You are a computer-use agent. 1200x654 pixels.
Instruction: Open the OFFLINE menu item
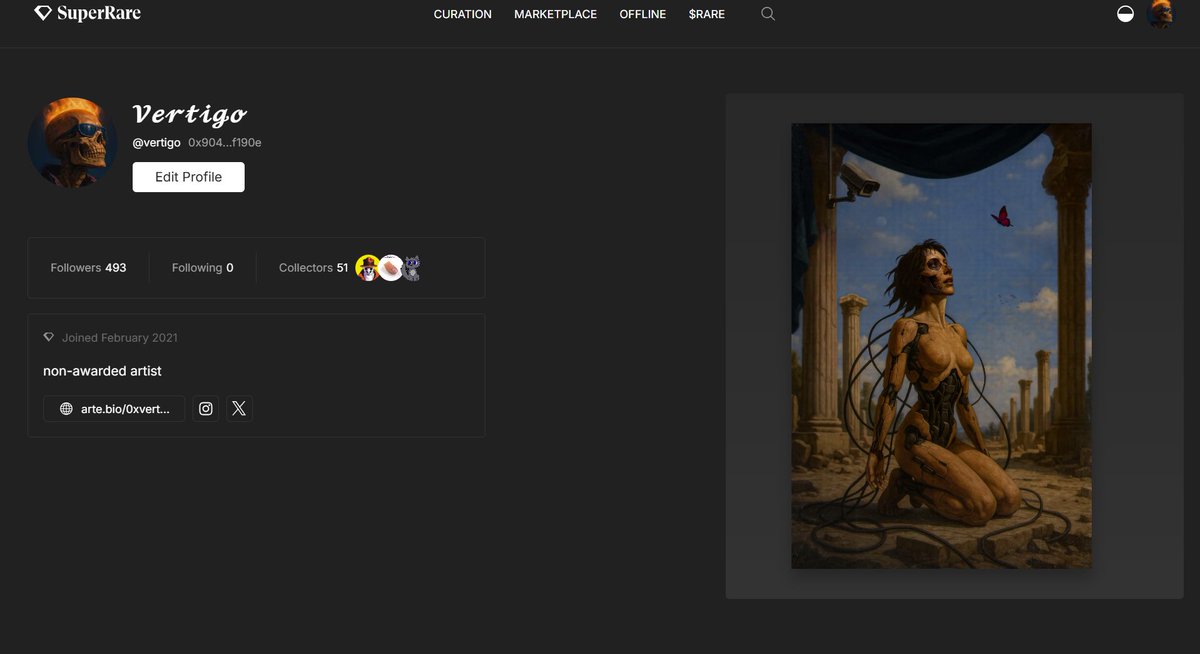pos(642,14)
